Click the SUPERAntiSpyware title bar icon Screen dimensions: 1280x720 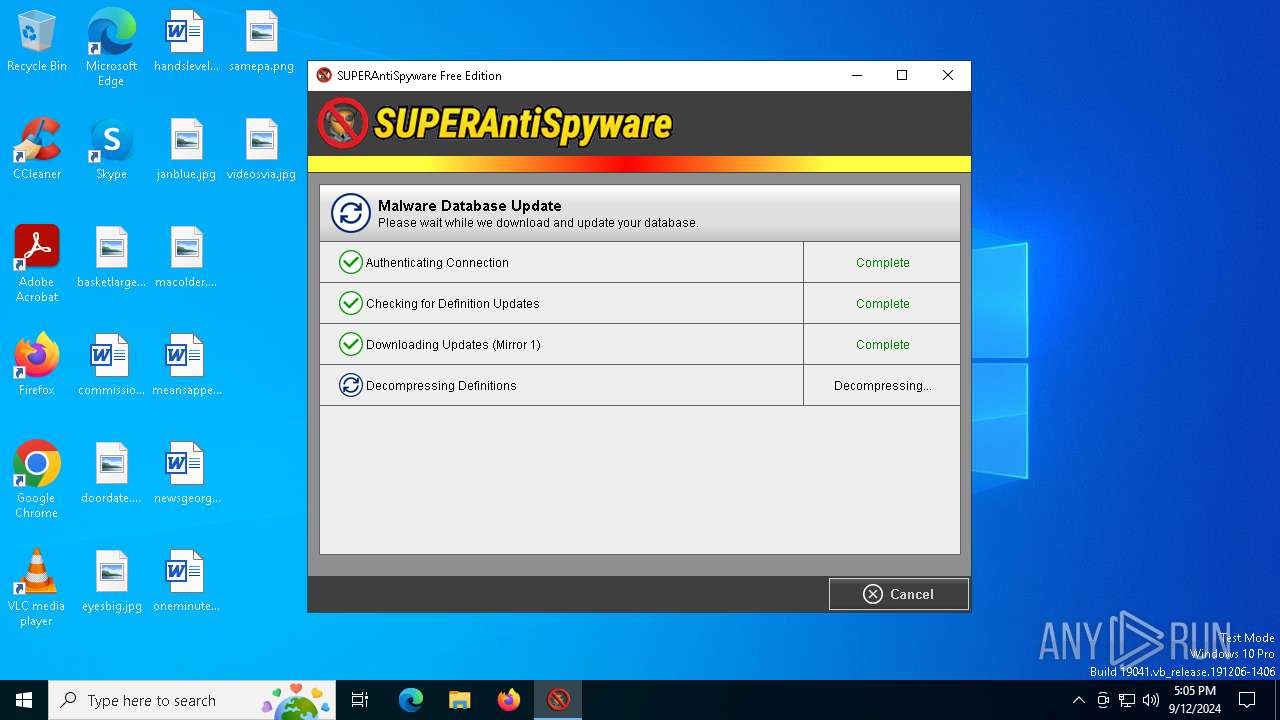pyautogui.click(x=324, y=75)
